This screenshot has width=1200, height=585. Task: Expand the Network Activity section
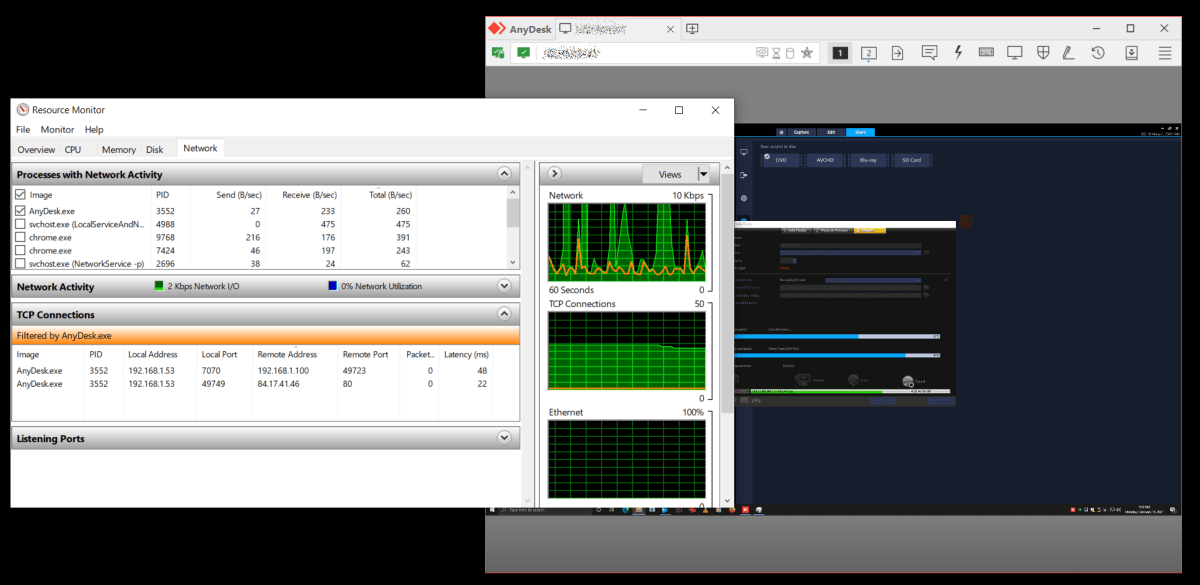click(x=504, y=286)
